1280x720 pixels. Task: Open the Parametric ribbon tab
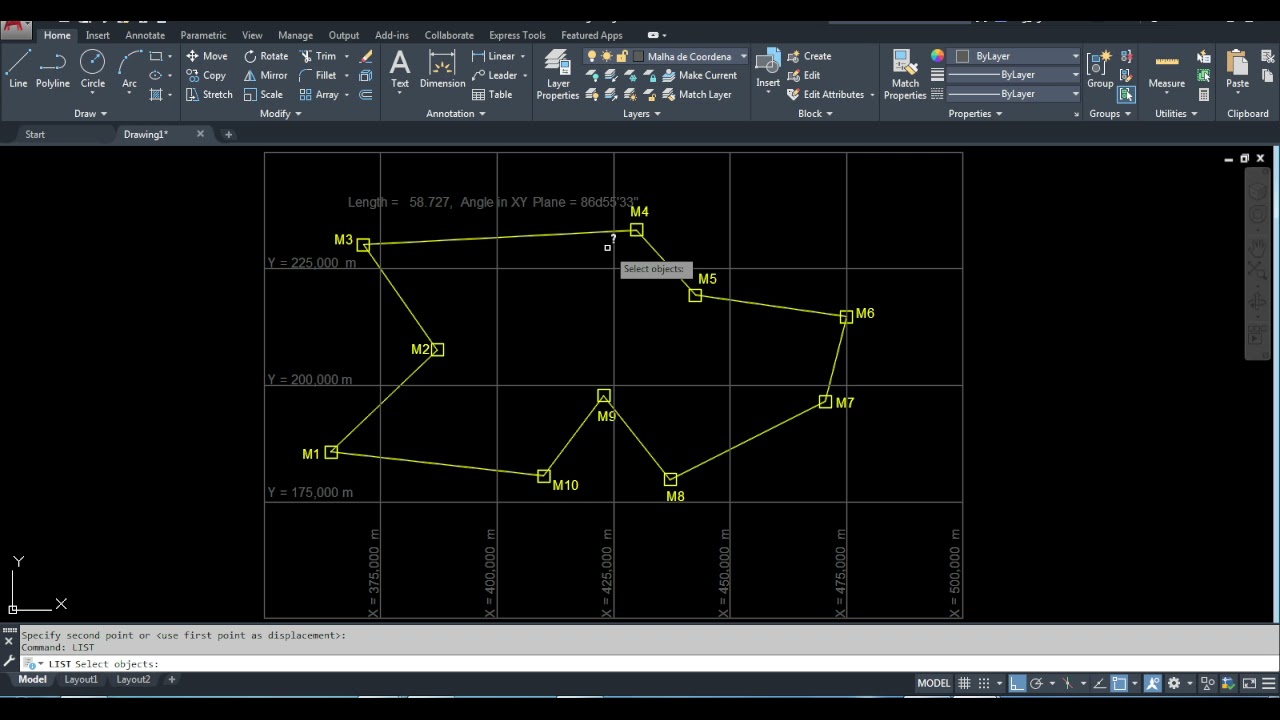pyautogui.click(x=203, y=35)
